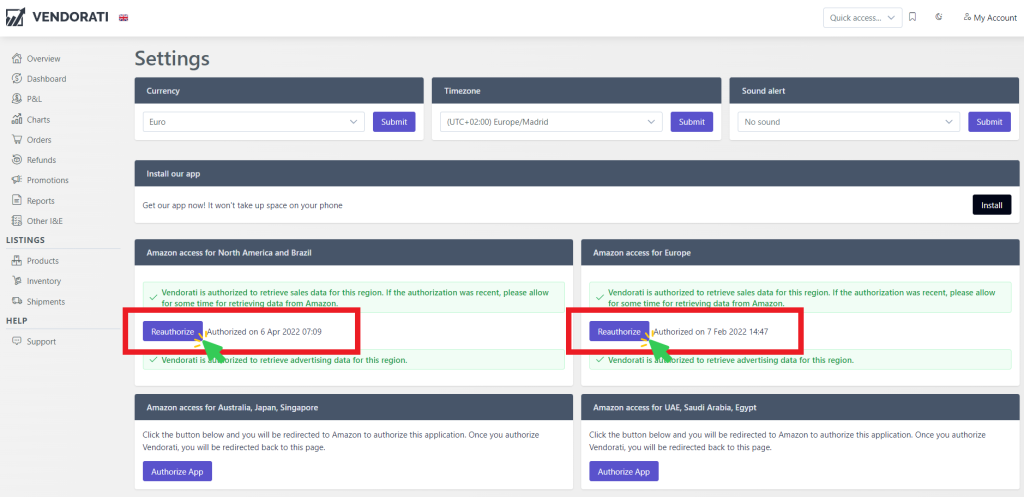
Task: Click the VENDORATI brand name
Action: [71, 18]
